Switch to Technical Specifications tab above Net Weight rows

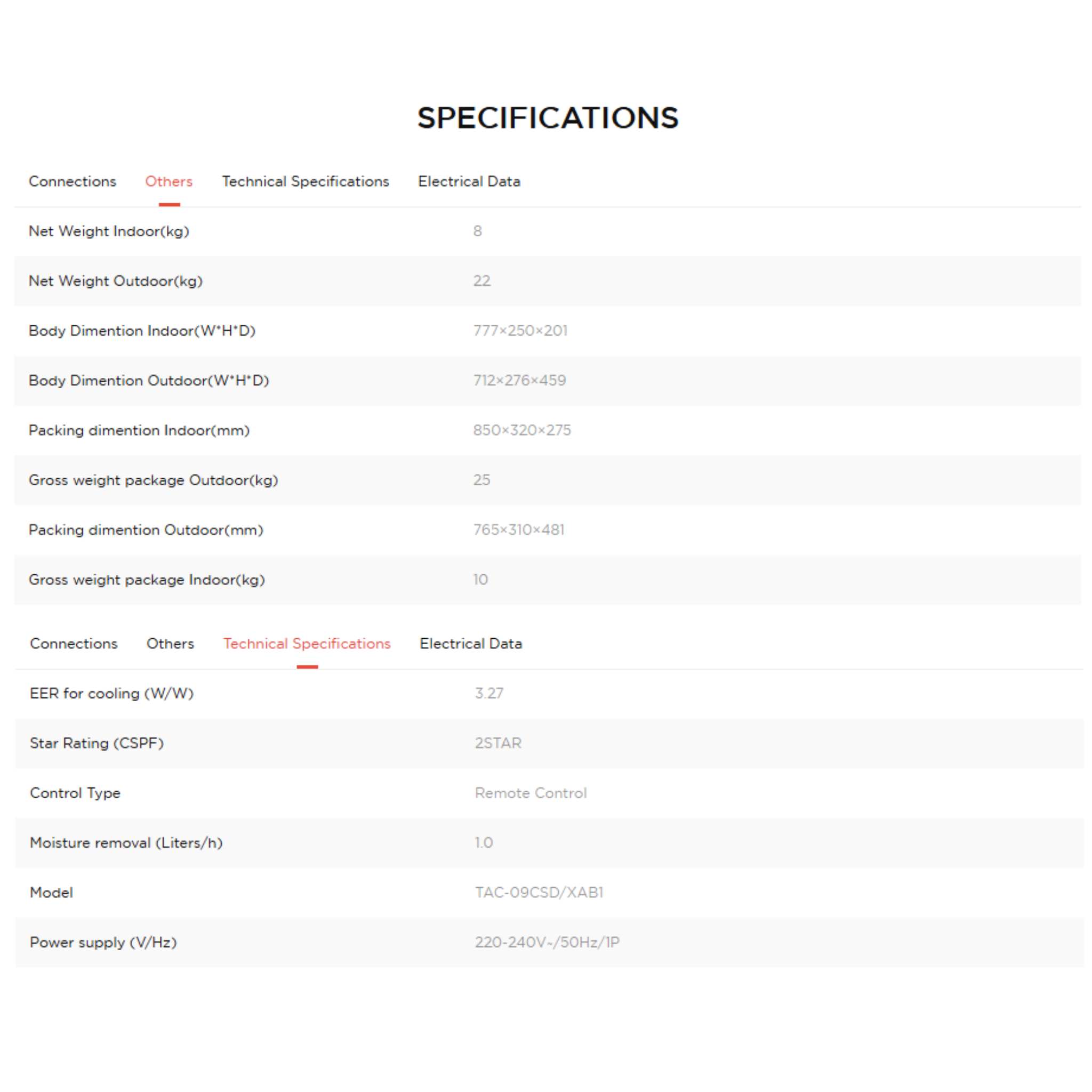click(x=305, y=181)
